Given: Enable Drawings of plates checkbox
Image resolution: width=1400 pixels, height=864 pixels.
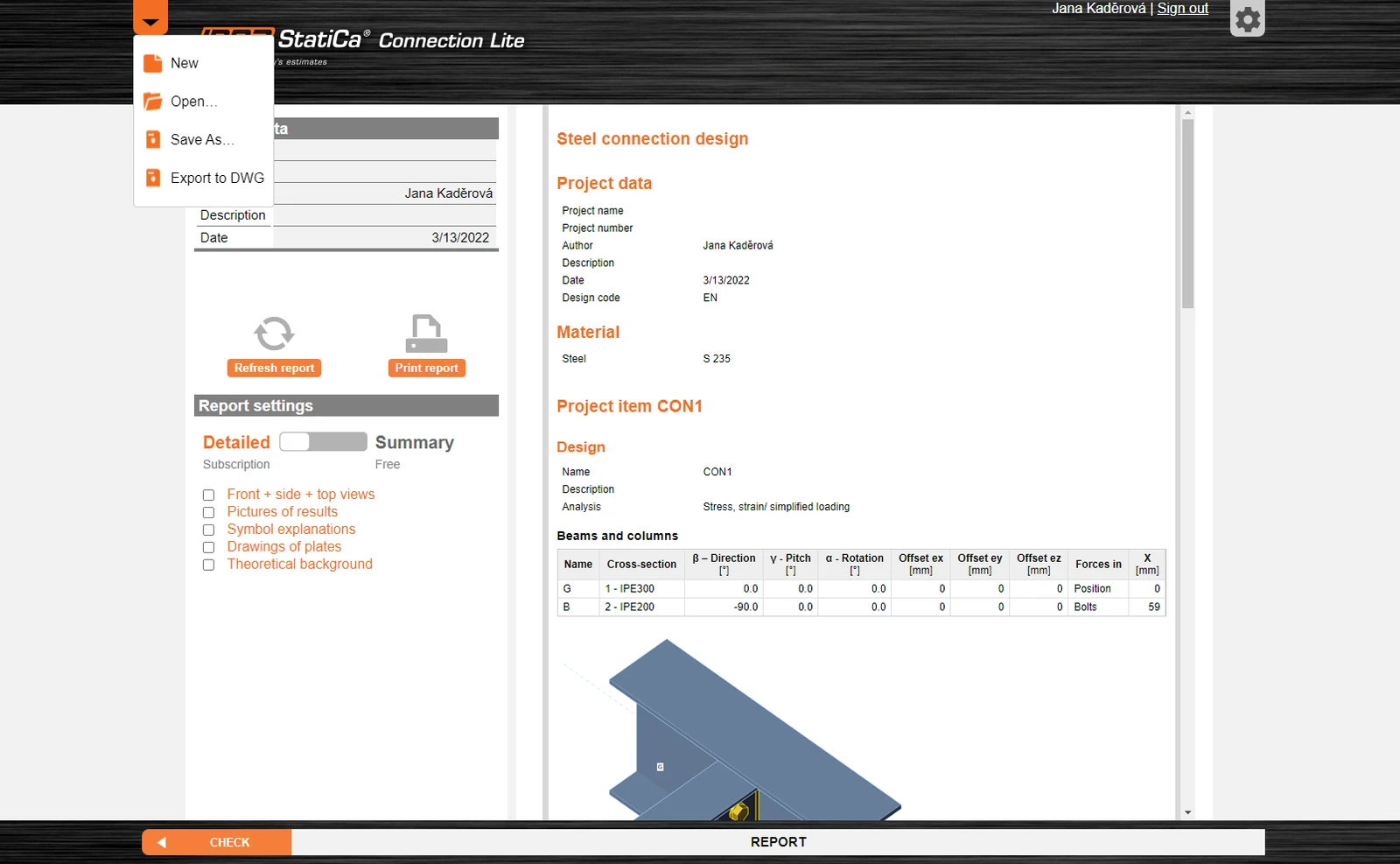Looking at the screenshot, I should [208, 548].
